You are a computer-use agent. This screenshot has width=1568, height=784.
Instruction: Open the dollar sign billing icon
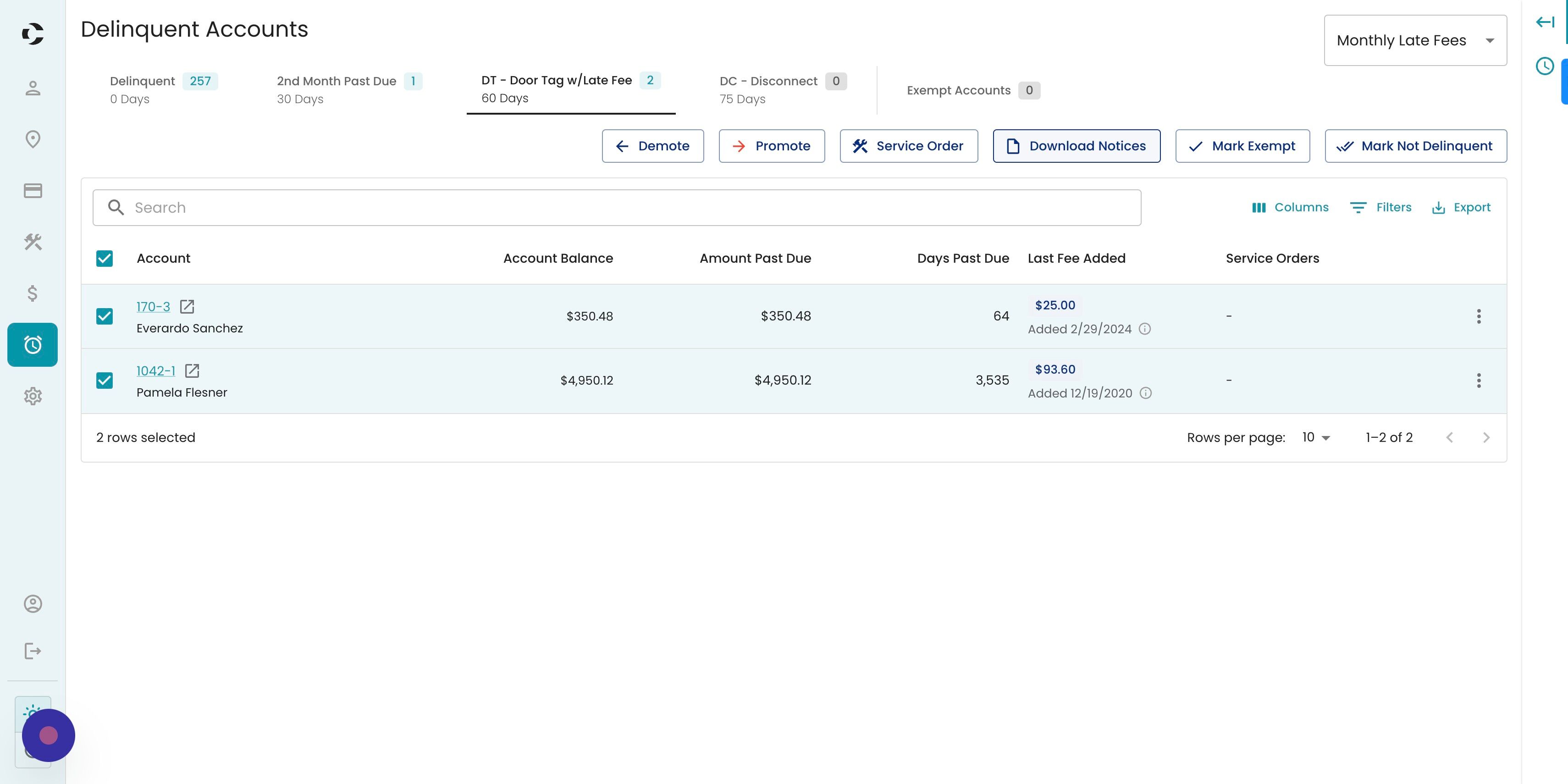click(x=33, y=293)
